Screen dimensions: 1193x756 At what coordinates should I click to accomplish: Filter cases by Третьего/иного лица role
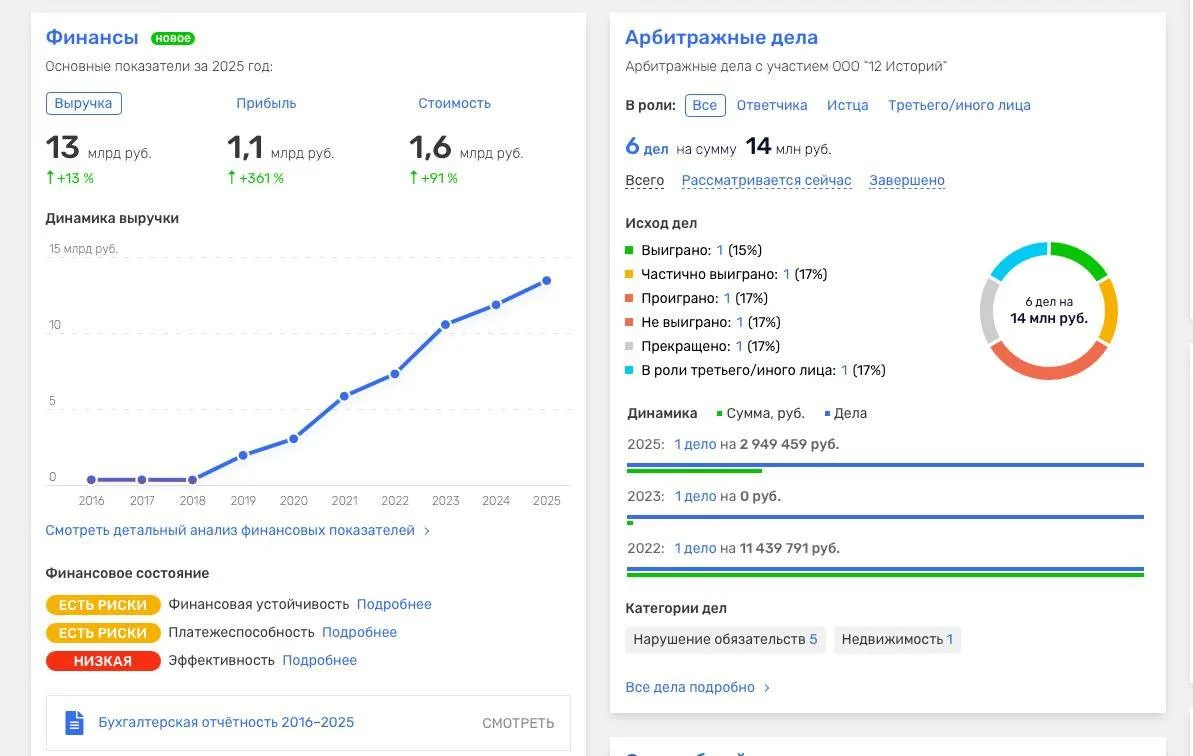pyautogui.click(x=959, y=105)
